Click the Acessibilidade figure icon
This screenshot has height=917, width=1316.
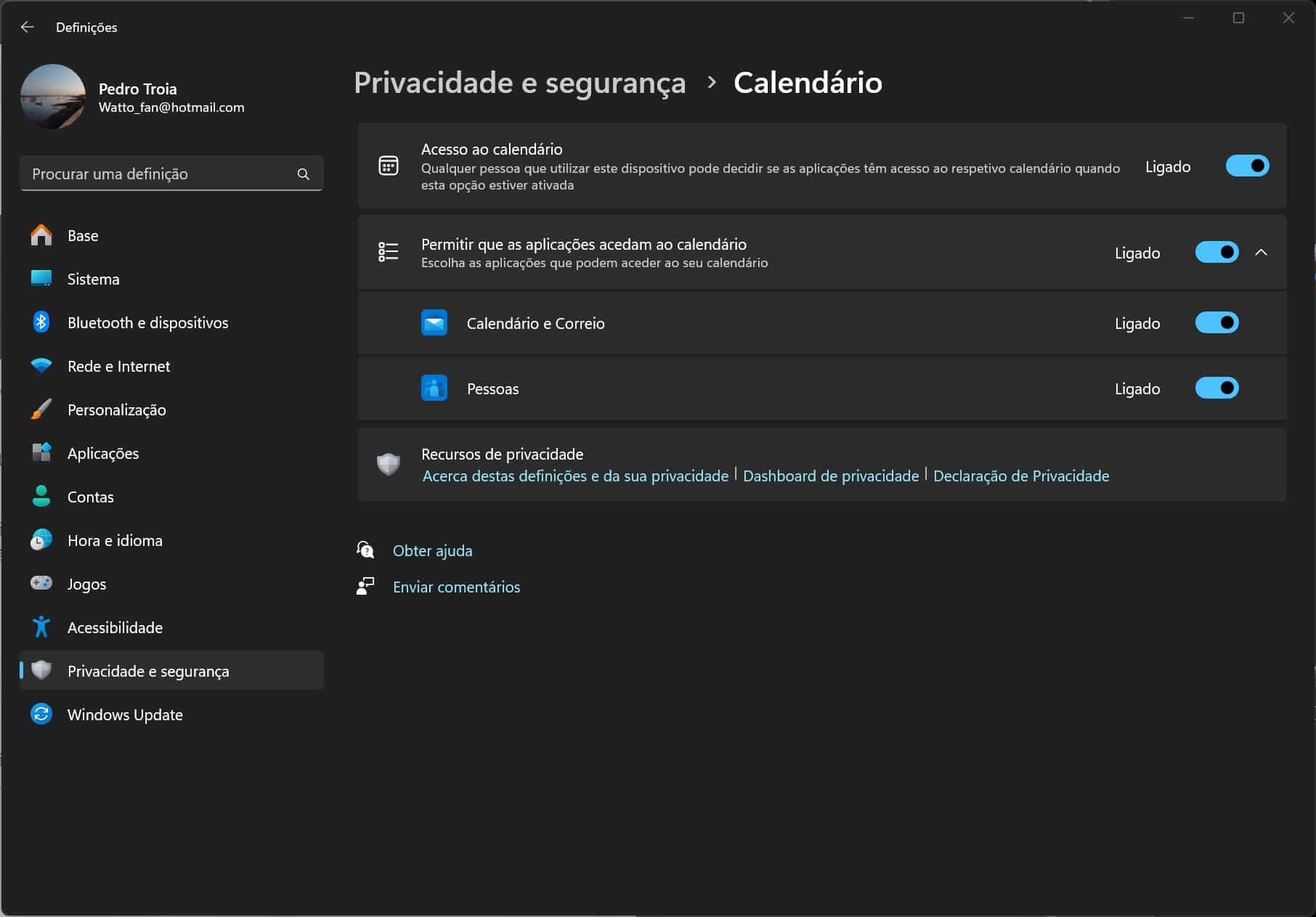(x=41, y=627)
